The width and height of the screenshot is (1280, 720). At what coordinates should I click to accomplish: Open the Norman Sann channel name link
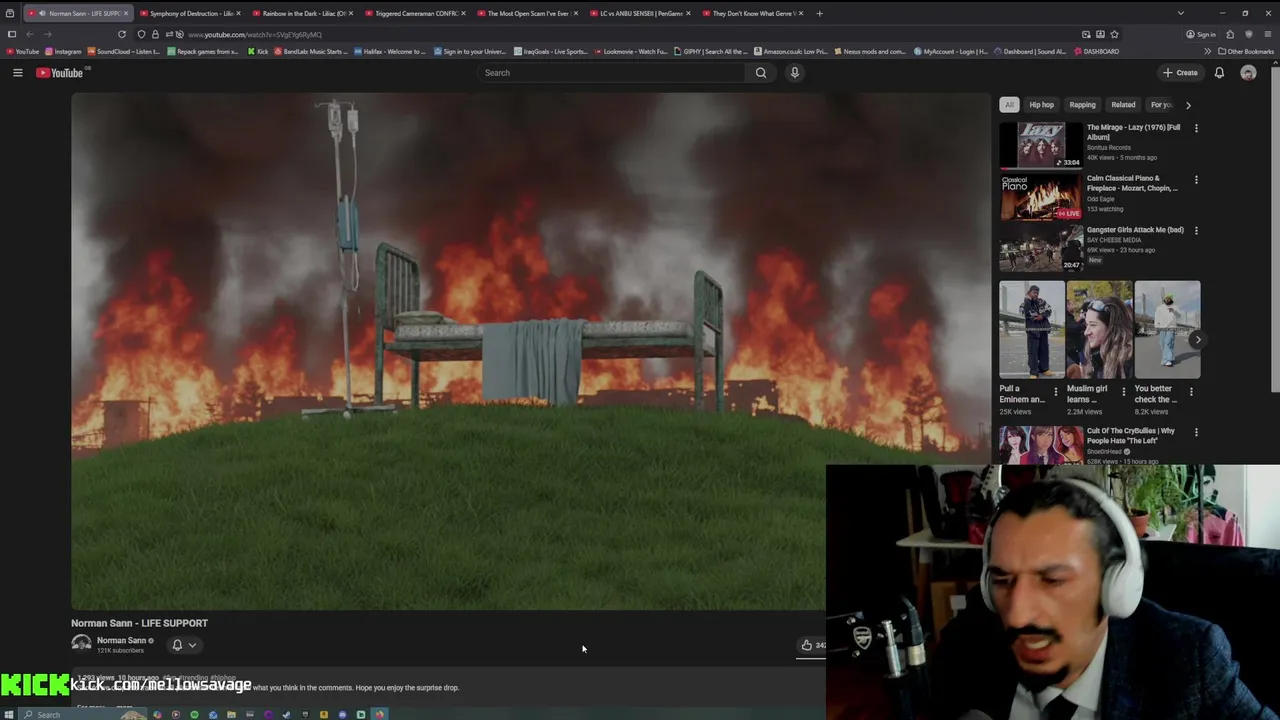[x=121, y=640]
